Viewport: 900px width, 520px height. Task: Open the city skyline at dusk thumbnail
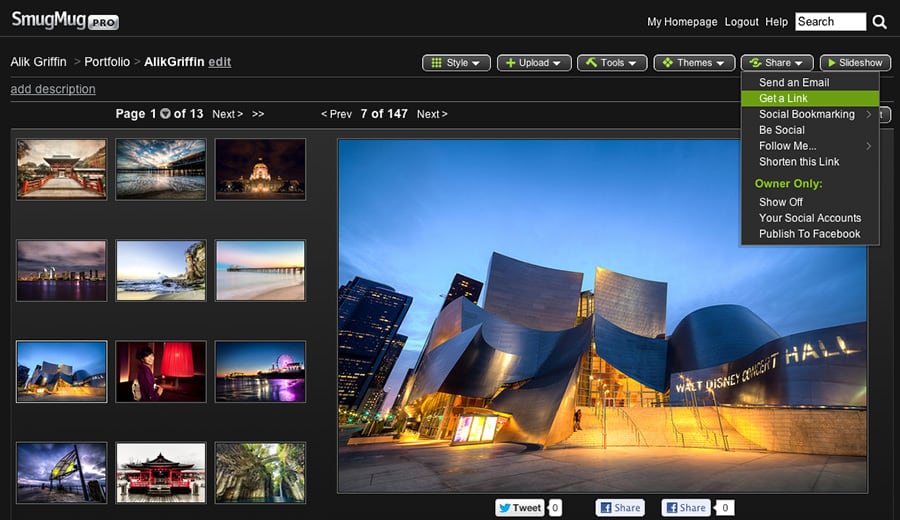click(x=61, y=270)
